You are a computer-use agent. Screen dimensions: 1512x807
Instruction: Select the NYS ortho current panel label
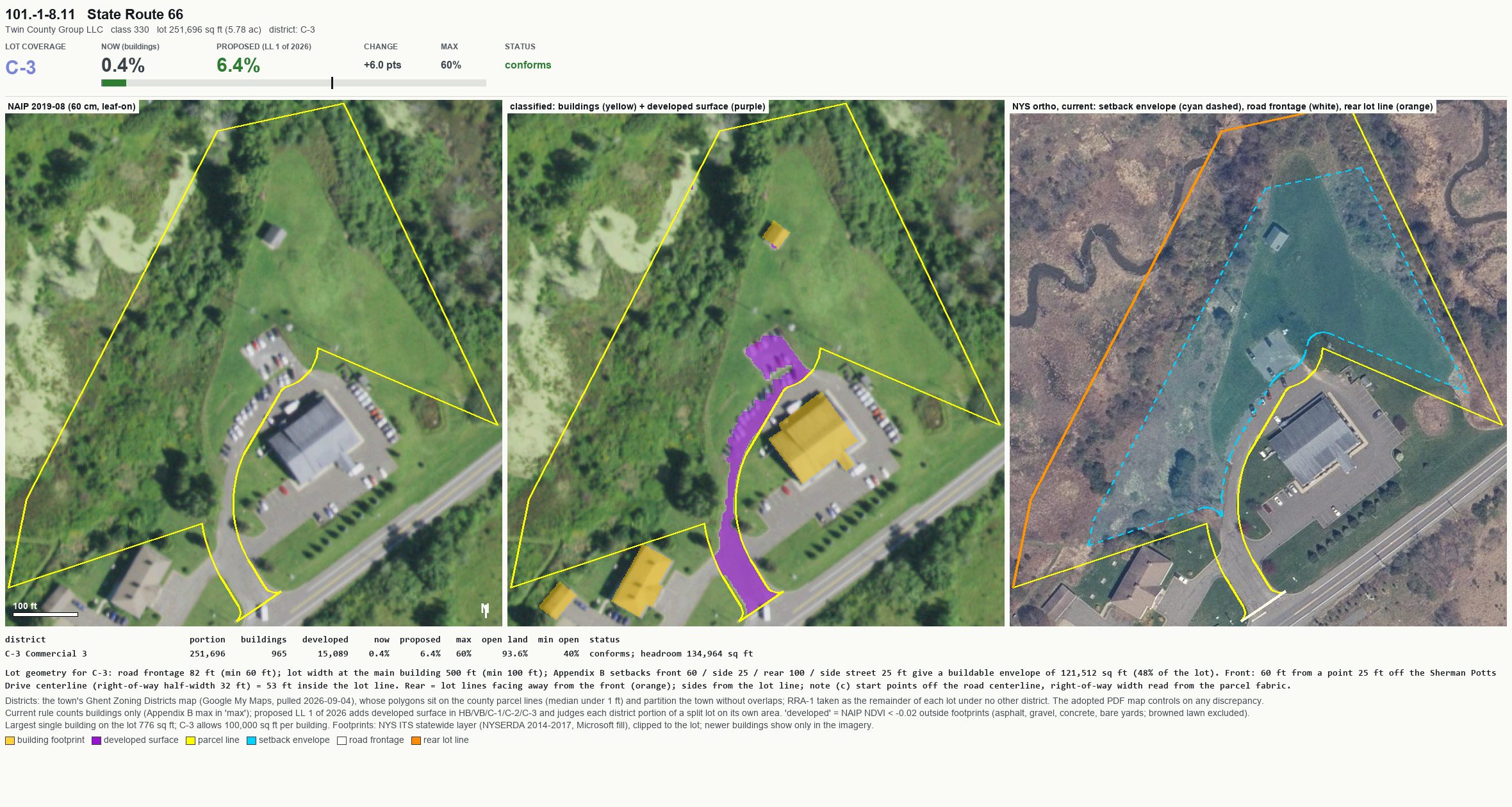pyautogui.click(x=1222, y=106)
